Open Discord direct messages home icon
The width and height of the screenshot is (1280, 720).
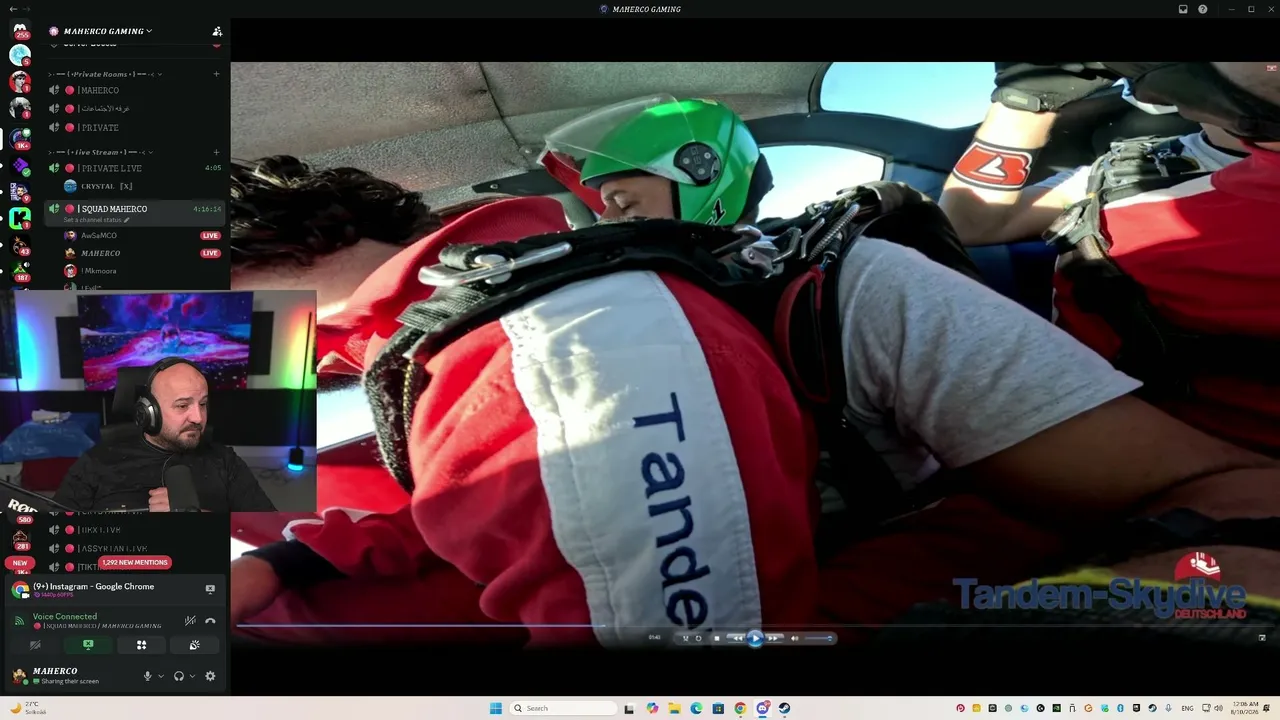coord(20,30)
